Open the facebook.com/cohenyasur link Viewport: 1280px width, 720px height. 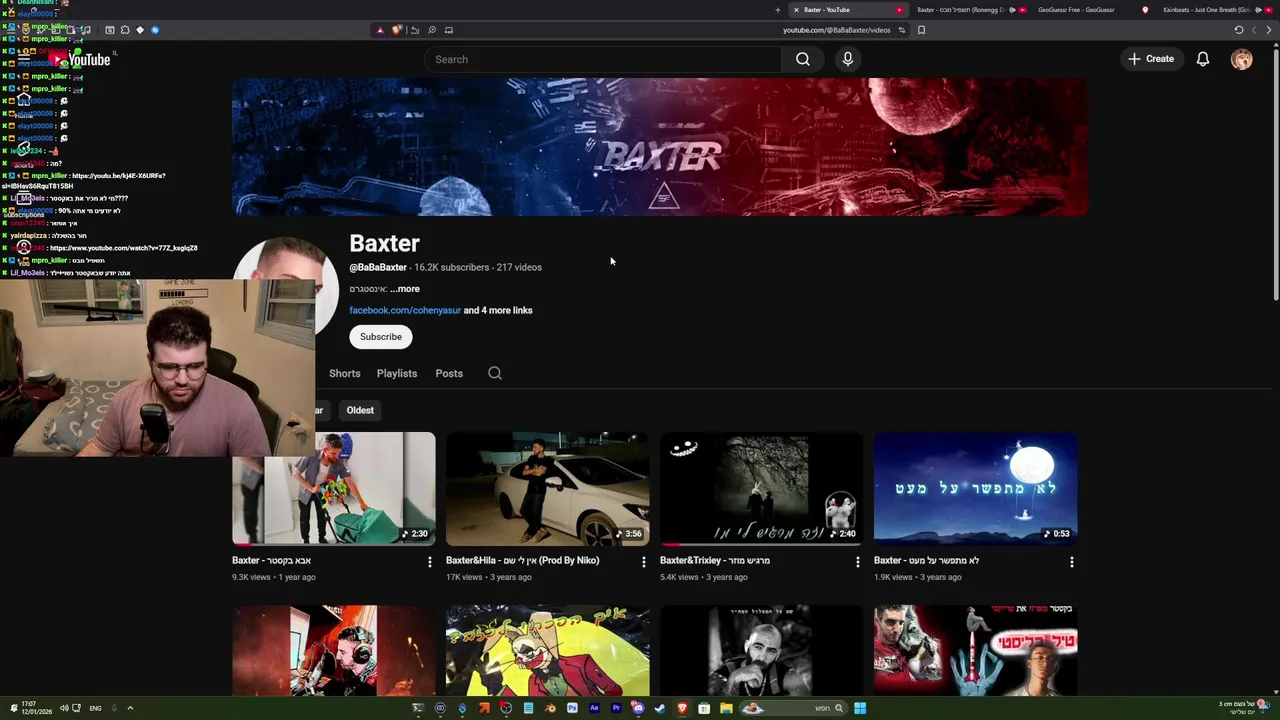tap(405, 310)
